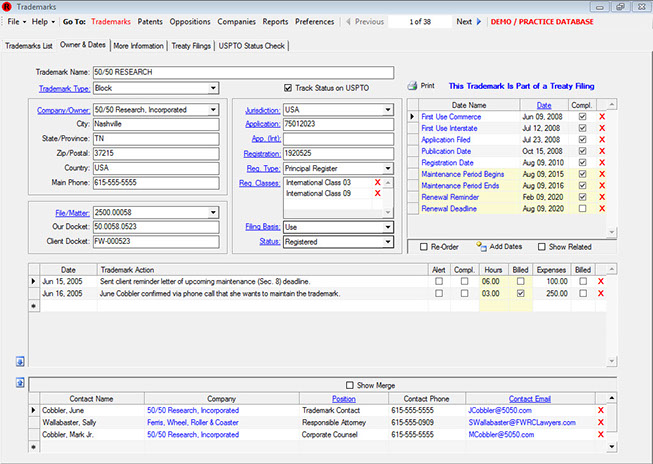Viewport: 653px width, 464px height.
Task: Go to next record arrow
Action: click(478, 20)
